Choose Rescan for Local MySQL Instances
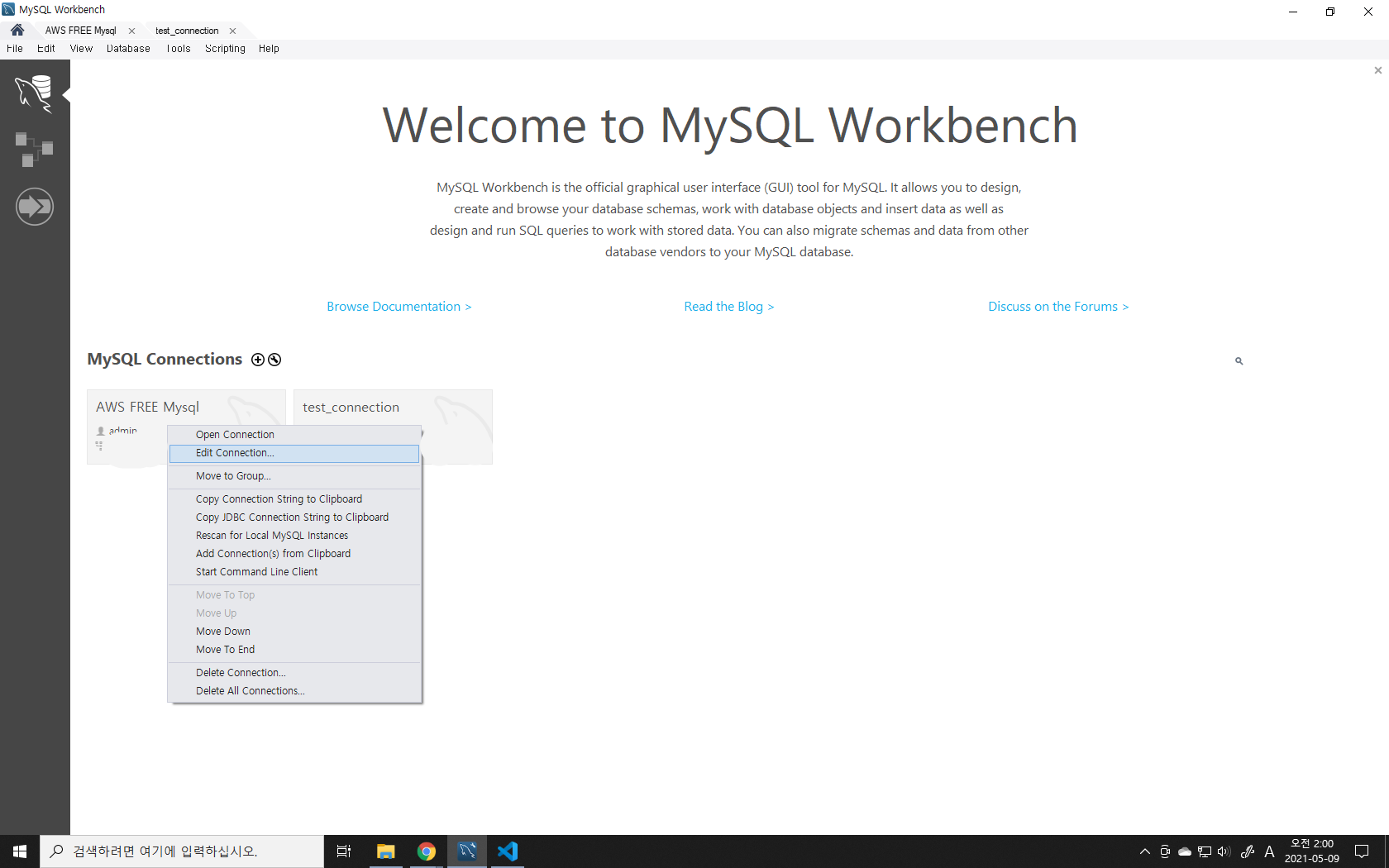 click(294, 536)
